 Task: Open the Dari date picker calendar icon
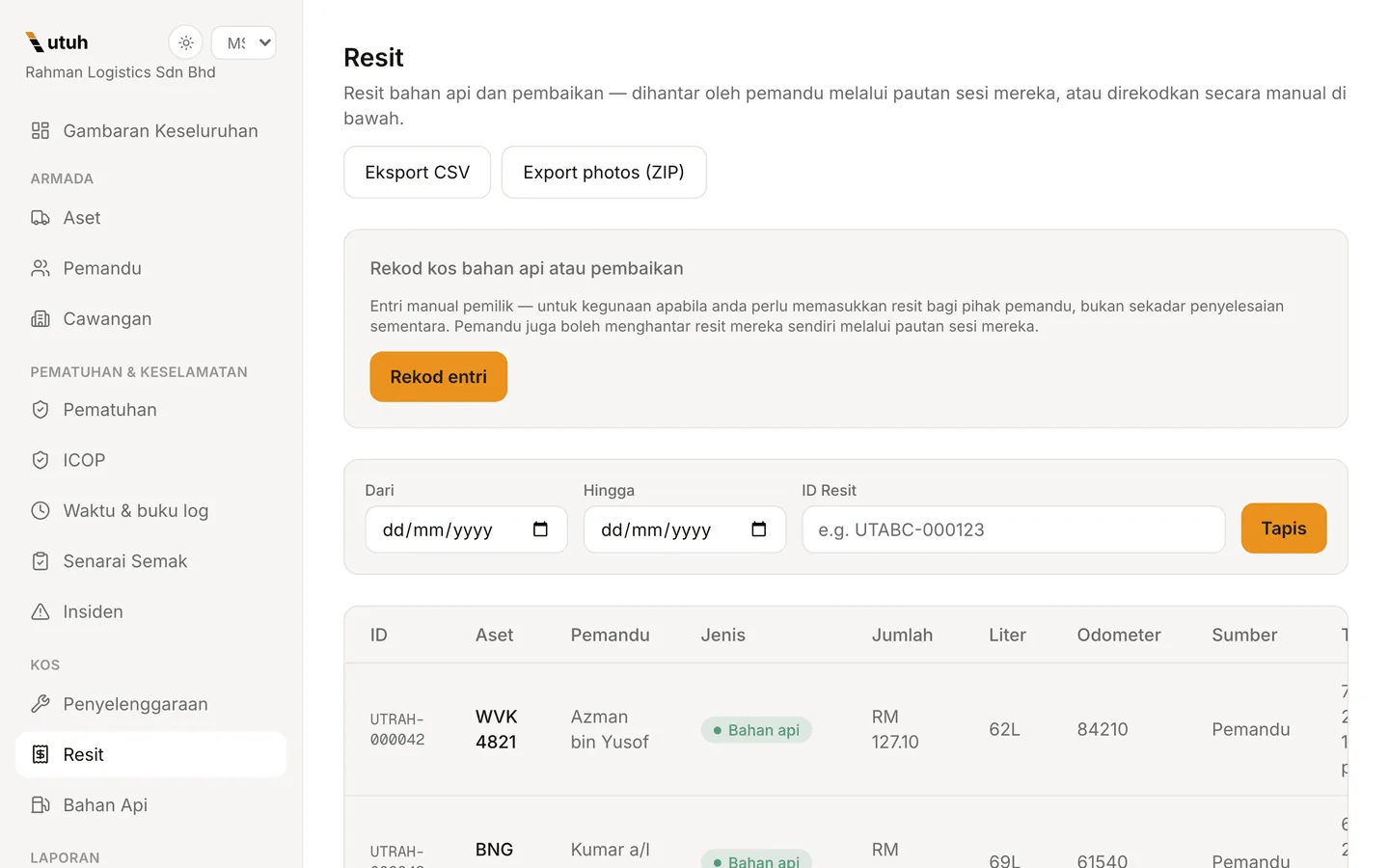pos(540,529)
